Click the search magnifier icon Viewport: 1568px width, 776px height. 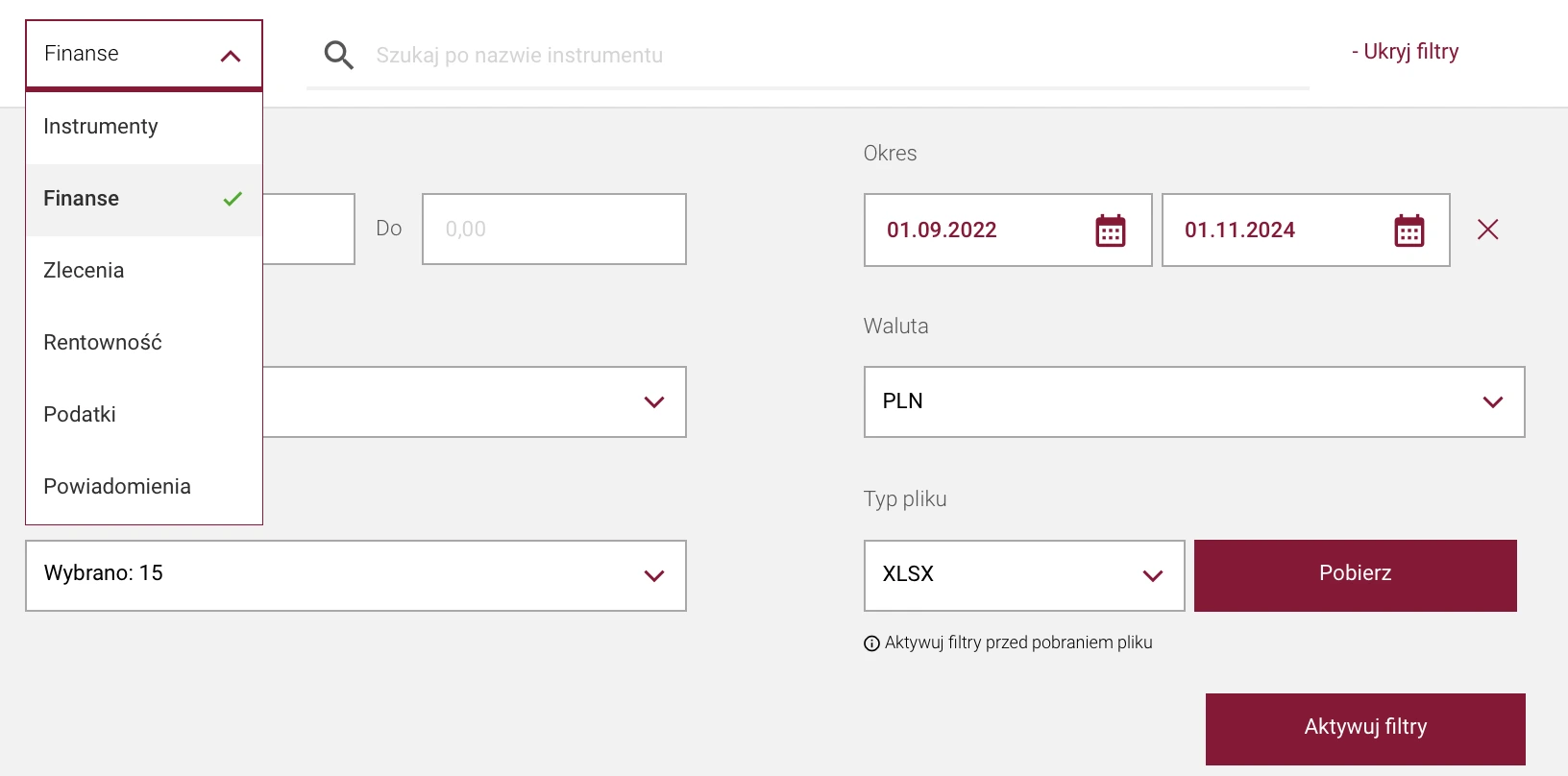(x=338, y=55)
